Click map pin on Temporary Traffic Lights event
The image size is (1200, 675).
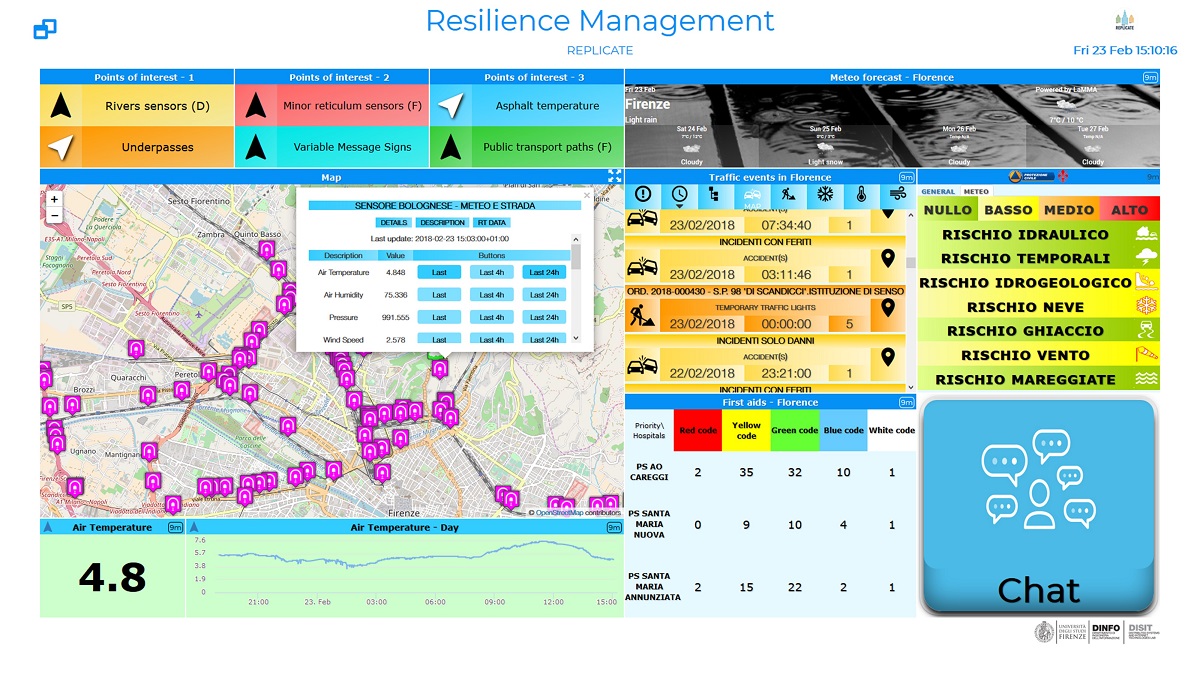886,309
